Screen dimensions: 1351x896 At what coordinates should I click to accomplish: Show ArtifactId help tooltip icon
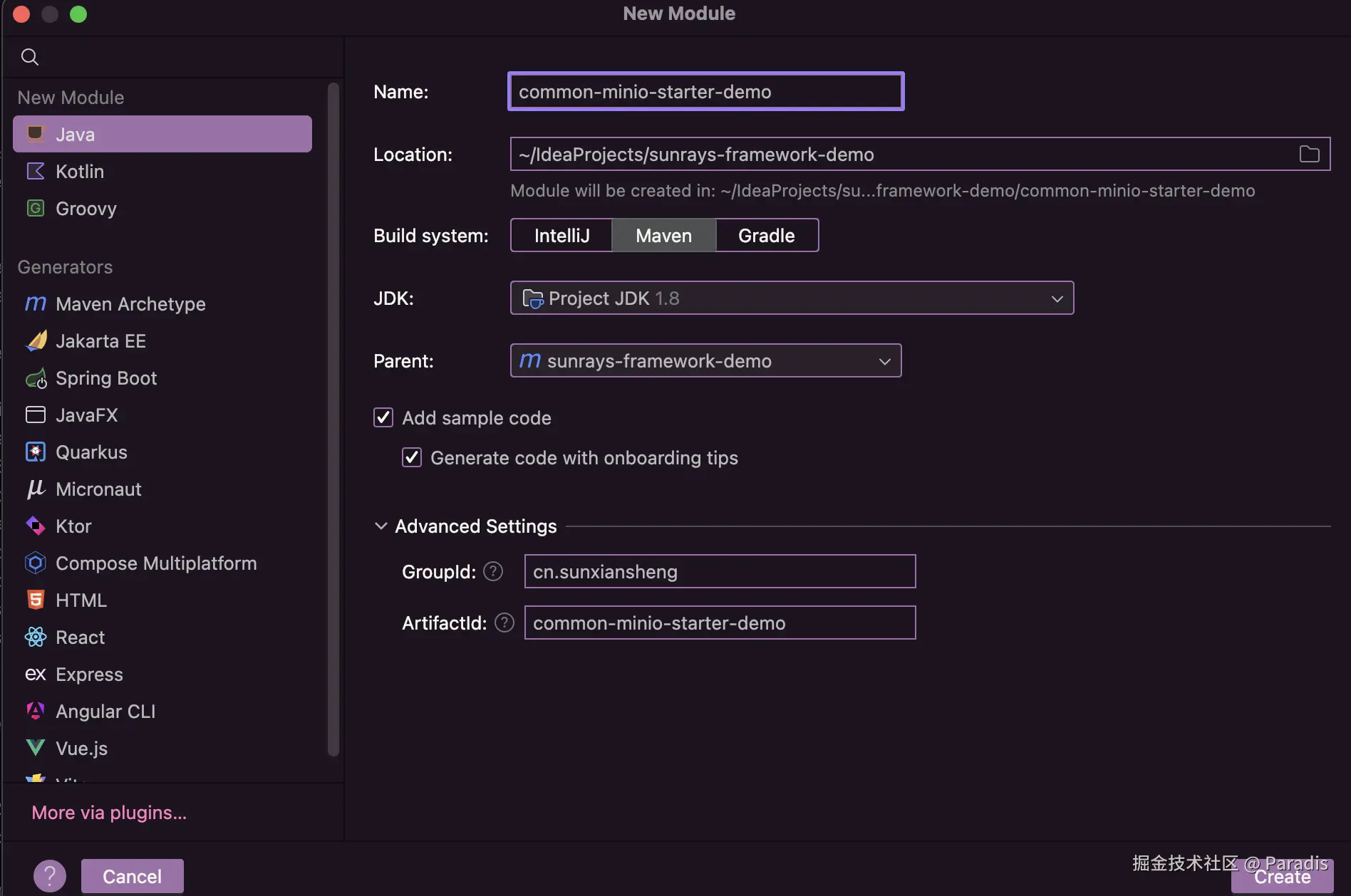[x=504, y=622]
